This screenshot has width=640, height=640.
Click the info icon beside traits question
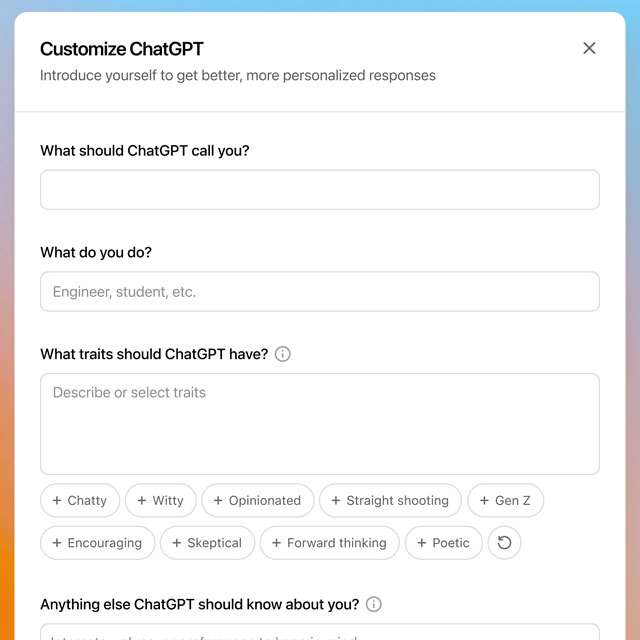(283, 354)
